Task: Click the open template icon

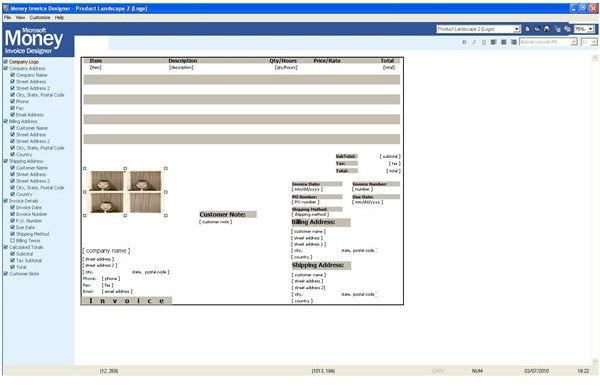Action: click(537, 29)
